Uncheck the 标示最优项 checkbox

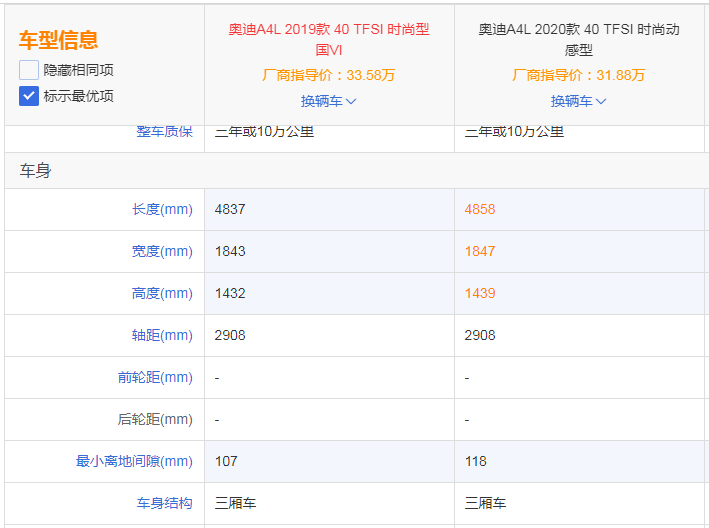(x=29, y=96)
